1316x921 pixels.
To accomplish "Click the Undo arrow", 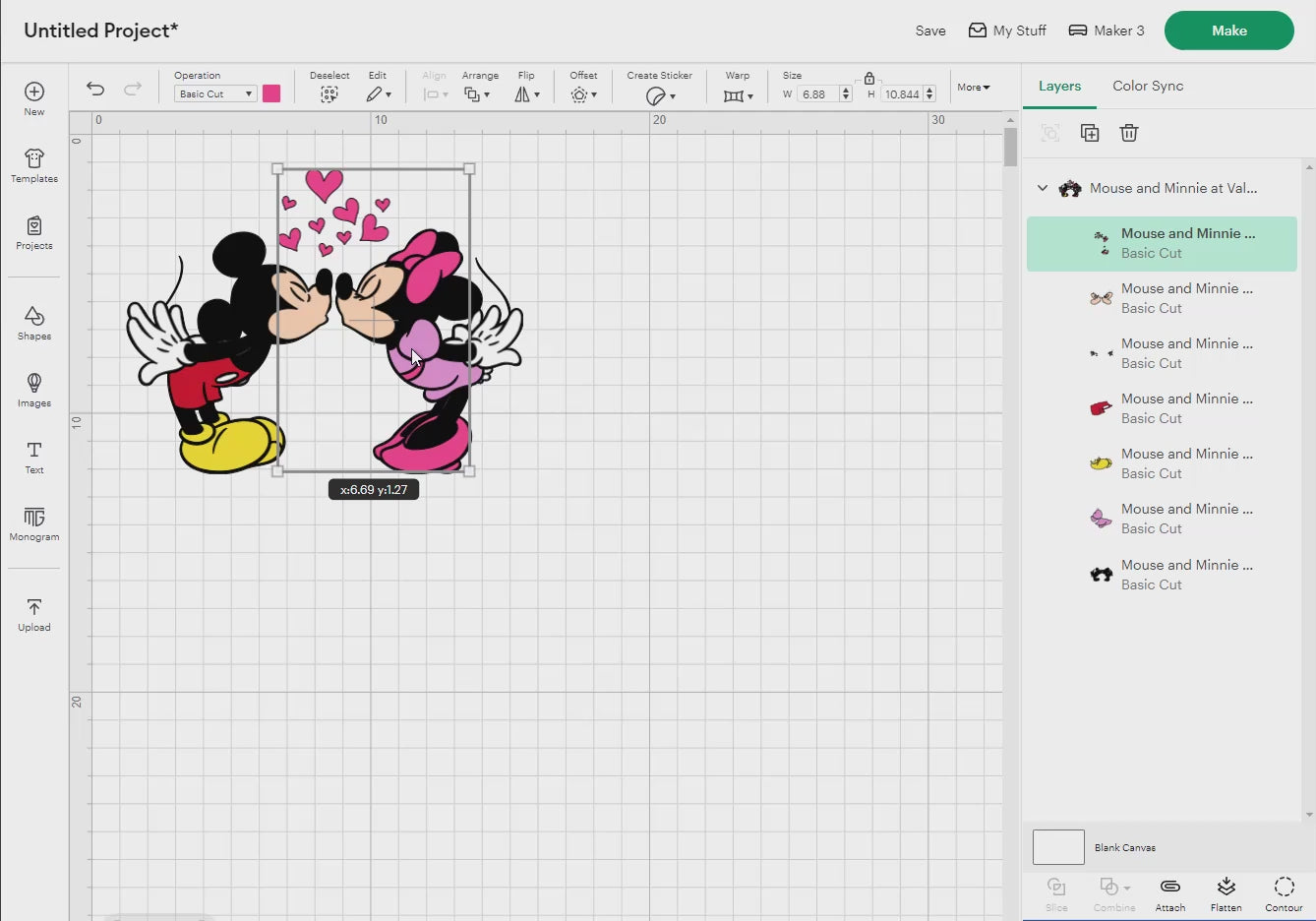I will tap(95, 89).
